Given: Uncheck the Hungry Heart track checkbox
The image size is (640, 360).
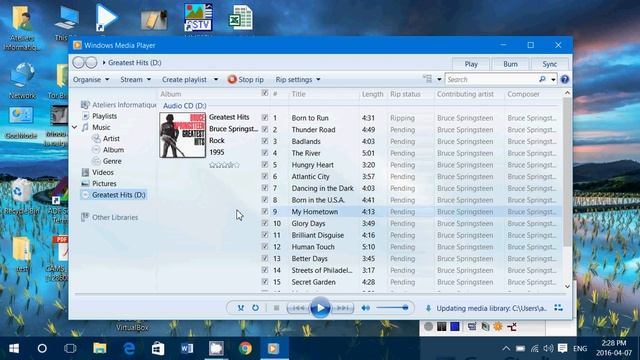Looking at the screenshot, I should (265, 164).
